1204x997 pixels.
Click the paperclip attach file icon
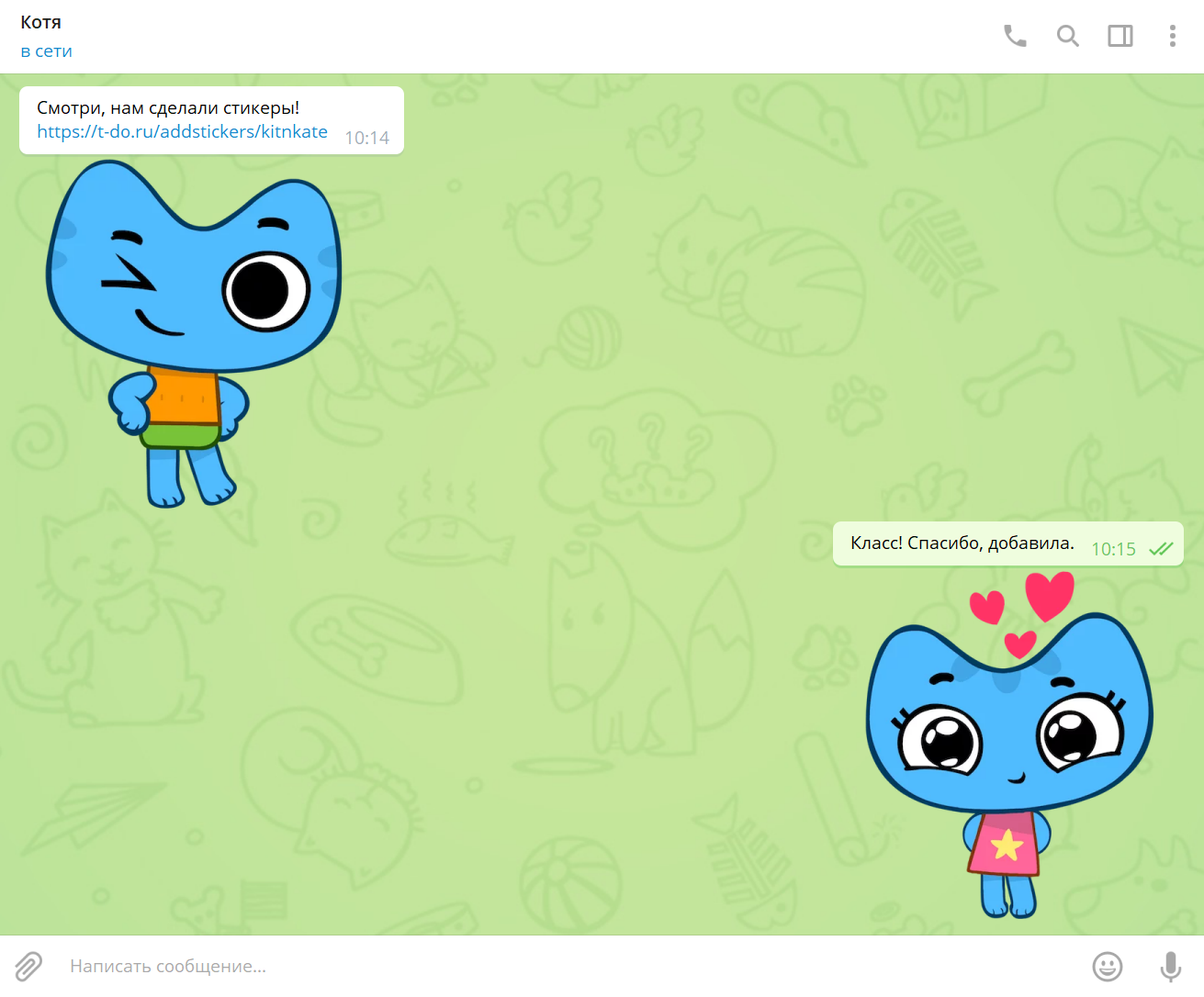[x=28, y=966]
